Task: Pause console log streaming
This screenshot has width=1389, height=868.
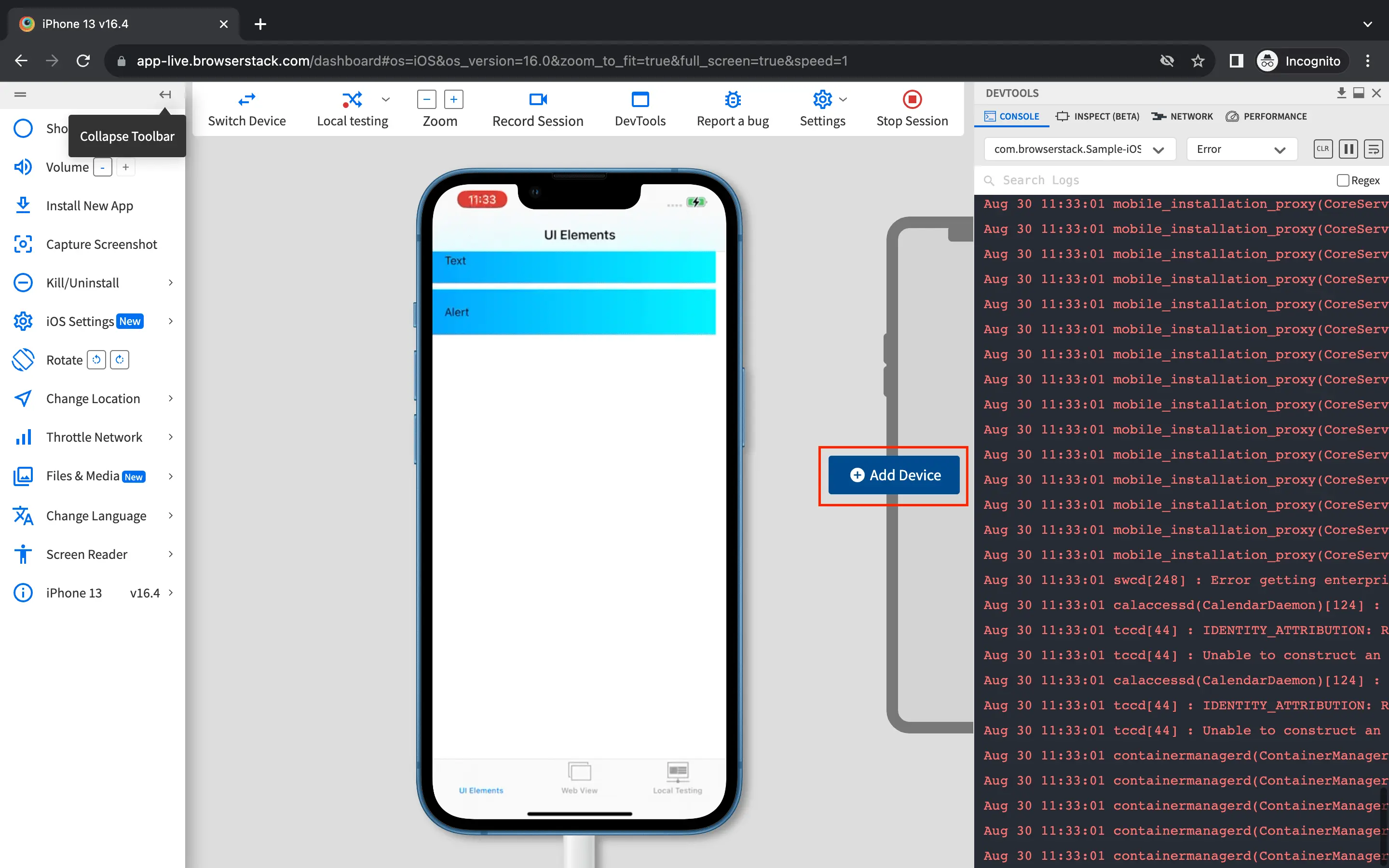Action: [1348, 149]
